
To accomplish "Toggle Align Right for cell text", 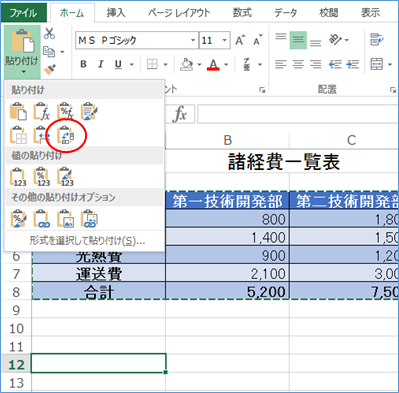I will pyautogui.click(x=315, y=64).
